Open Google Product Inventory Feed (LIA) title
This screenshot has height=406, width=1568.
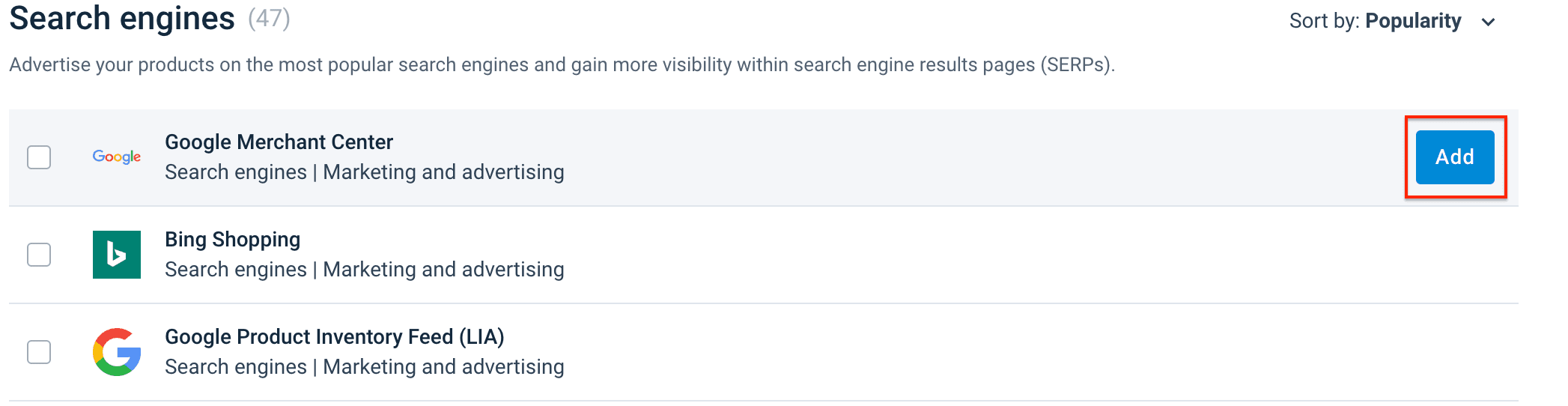(334, 337)
